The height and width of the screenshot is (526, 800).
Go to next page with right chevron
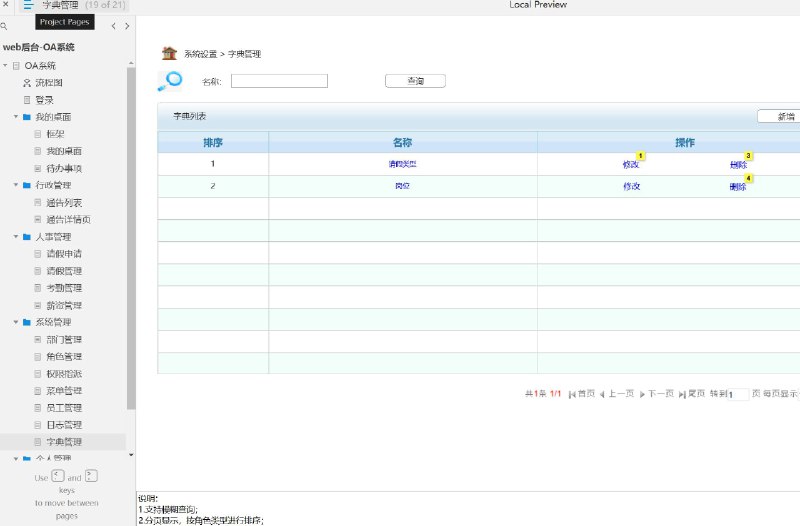pyautogui.click(x=127, y=26)
